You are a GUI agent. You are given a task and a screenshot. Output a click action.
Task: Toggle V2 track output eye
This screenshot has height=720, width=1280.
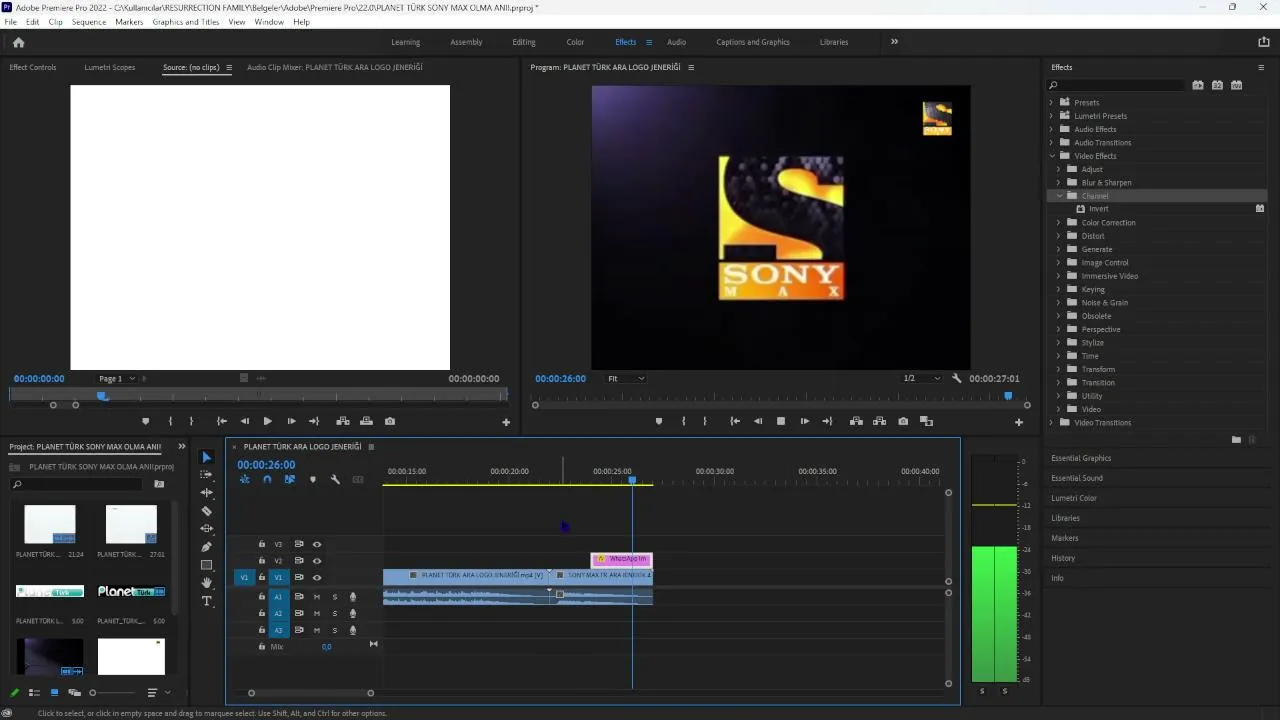[317, 561]
